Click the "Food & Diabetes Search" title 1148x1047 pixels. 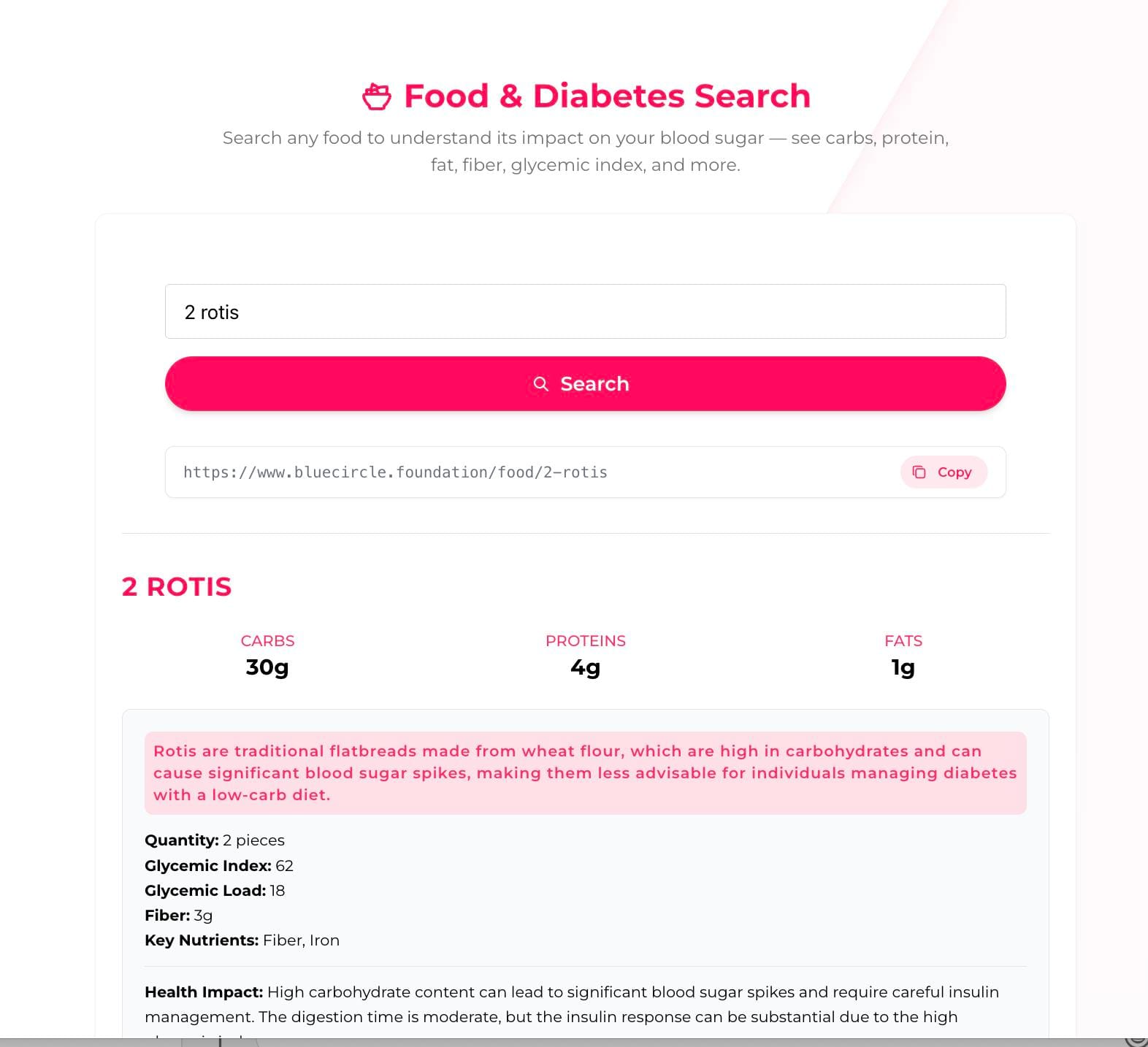tap(607, 96)
